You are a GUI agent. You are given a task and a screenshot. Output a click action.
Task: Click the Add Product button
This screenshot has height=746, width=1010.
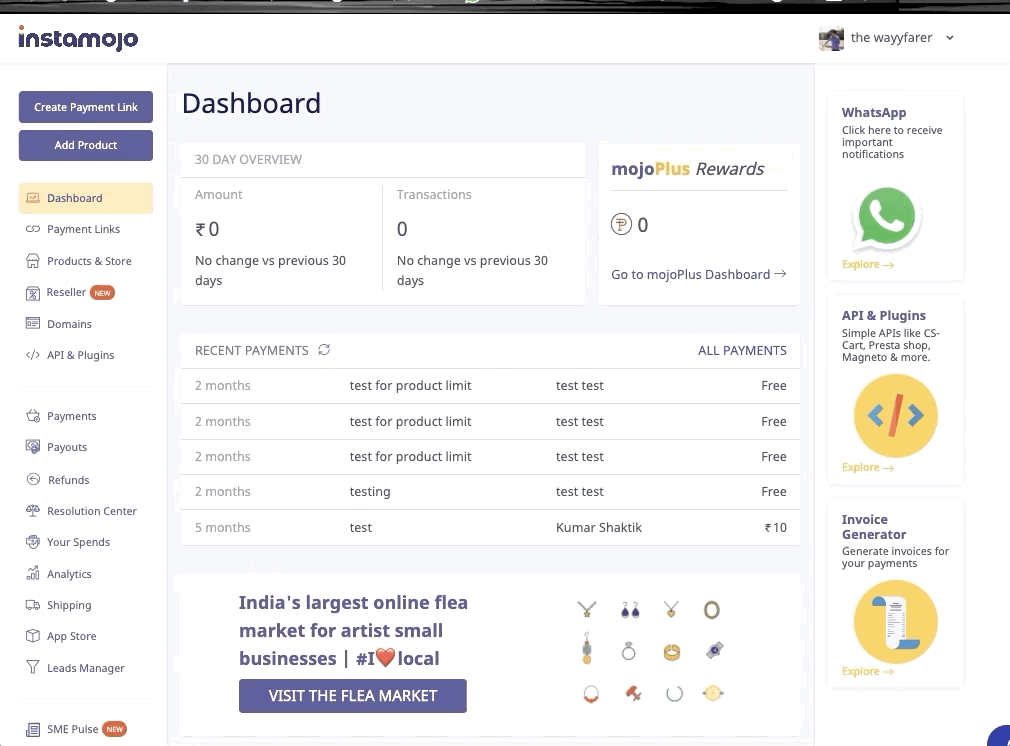pos(86,145)
